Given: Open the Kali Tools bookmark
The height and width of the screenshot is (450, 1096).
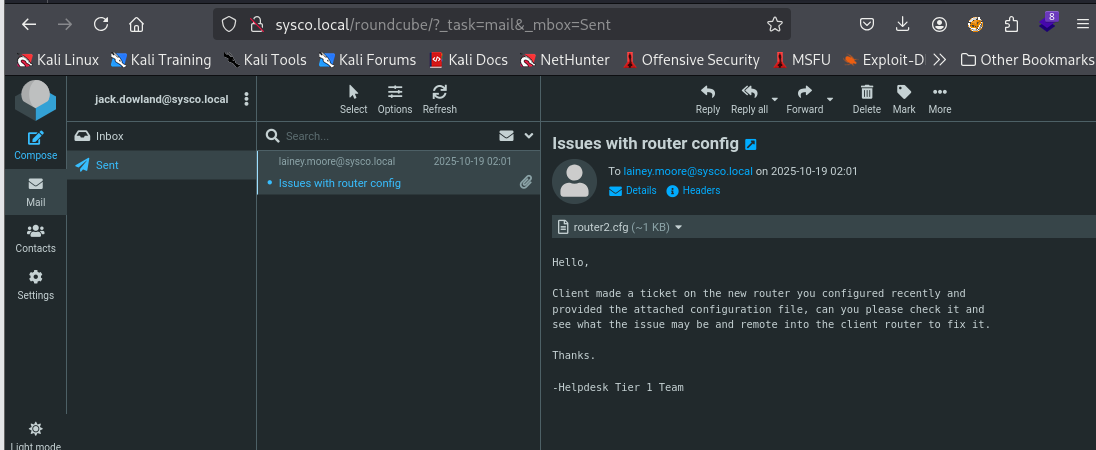Looking at the screenshot, I should click(x=265, y=60).
